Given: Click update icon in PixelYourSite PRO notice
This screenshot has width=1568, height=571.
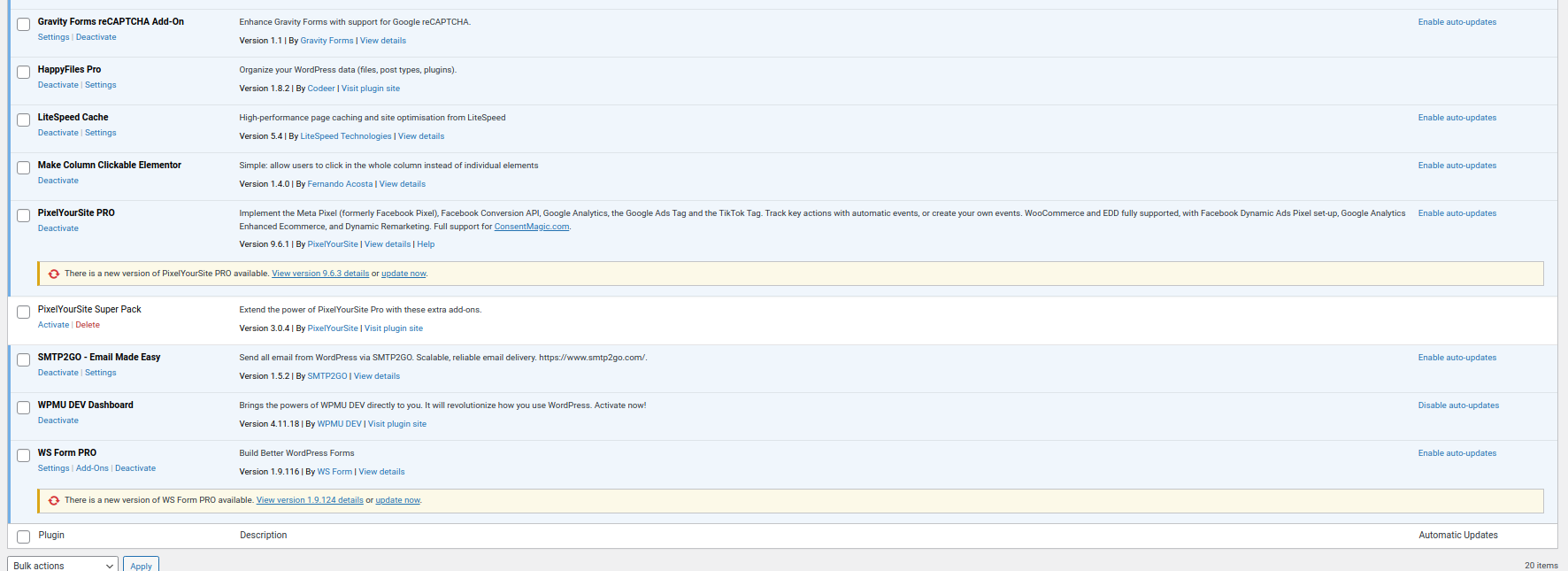Looking at the screenshot, I should tap(54, 274).
